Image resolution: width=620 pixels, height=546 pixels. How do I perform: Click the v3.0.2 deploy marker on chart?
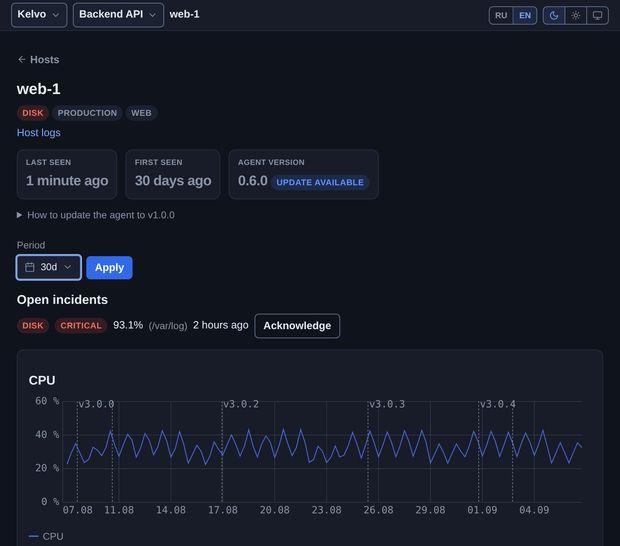click(x=241, y=404)
